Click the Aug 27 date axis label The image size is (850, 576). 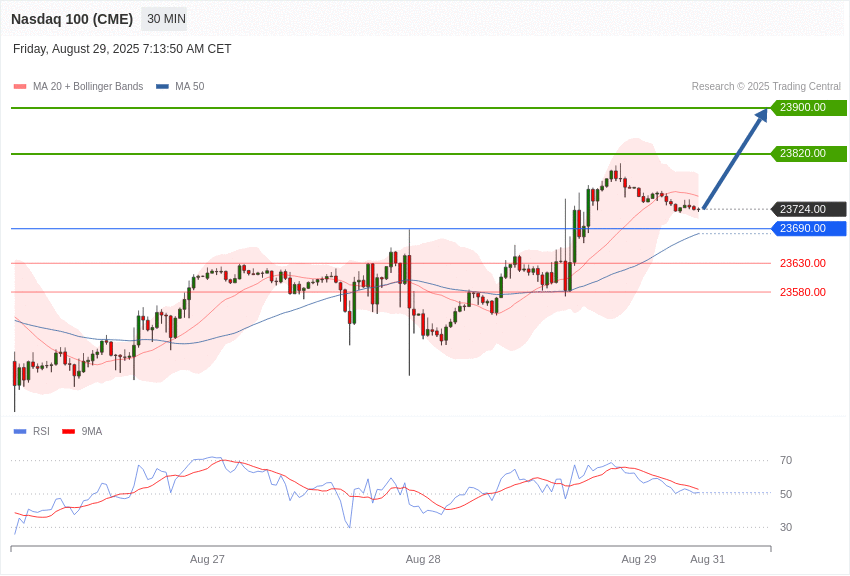tap(207, 559)
